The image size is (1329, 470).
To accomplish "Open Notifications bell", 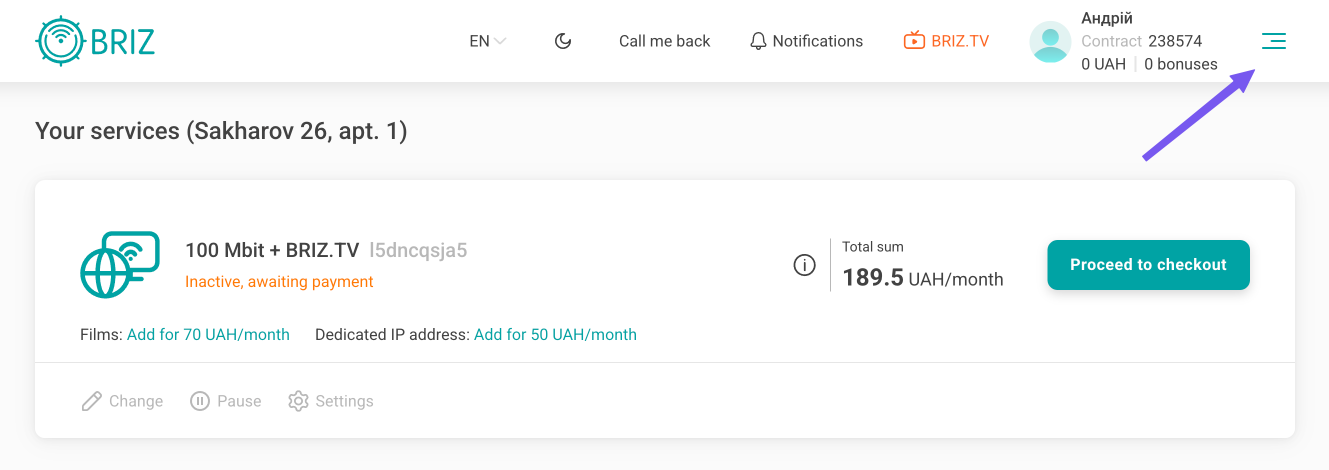I will tap(806, 41).
